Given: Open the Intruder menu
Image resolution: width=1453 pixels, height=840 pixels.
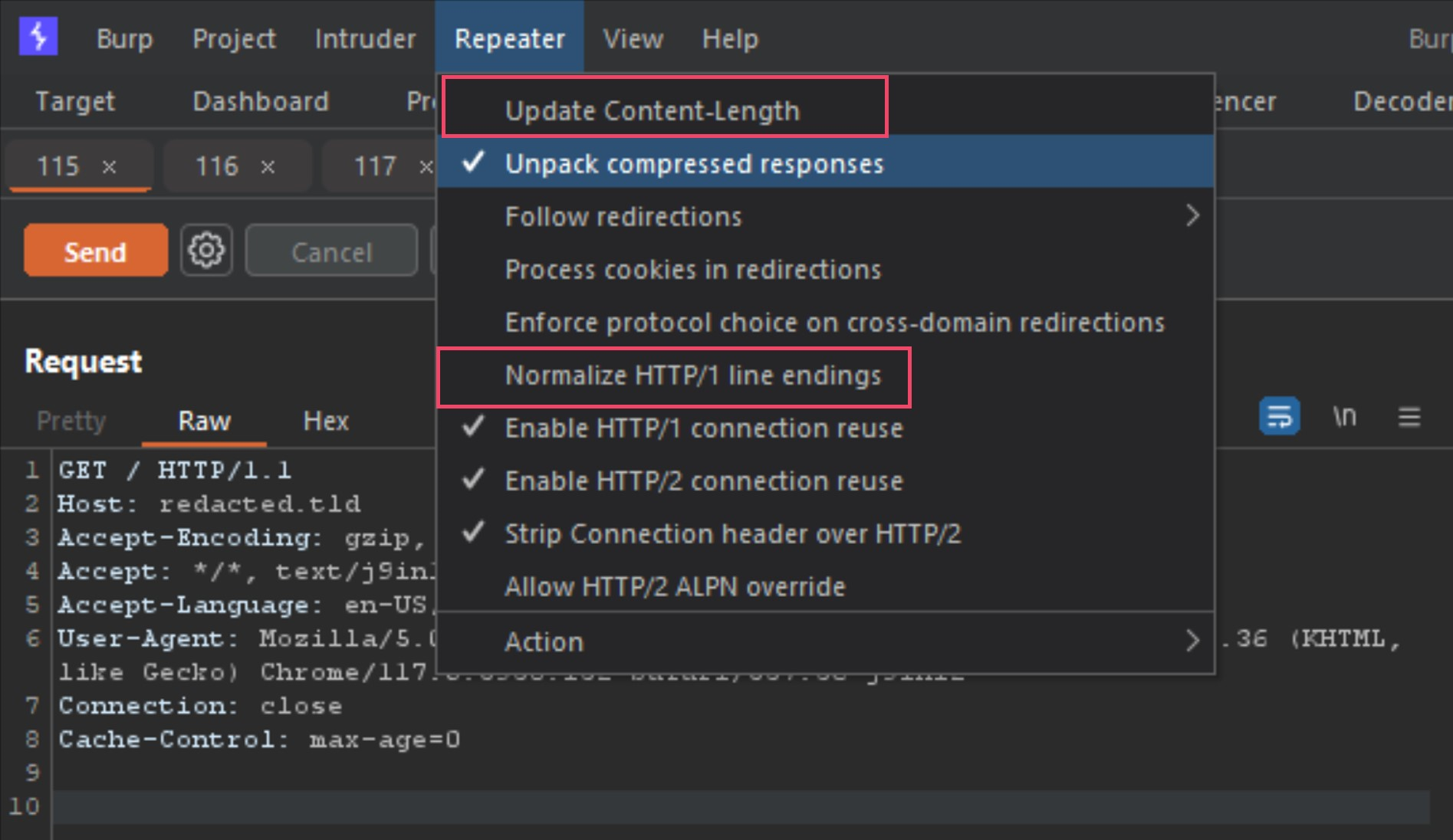Looking at the screenshot, I should tap(365, 38).
